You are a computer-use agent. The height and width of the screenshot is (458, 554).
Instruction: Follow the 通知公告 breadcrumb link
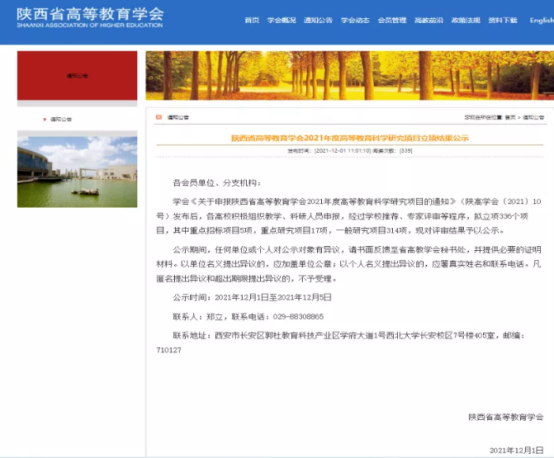pos(534,117)
